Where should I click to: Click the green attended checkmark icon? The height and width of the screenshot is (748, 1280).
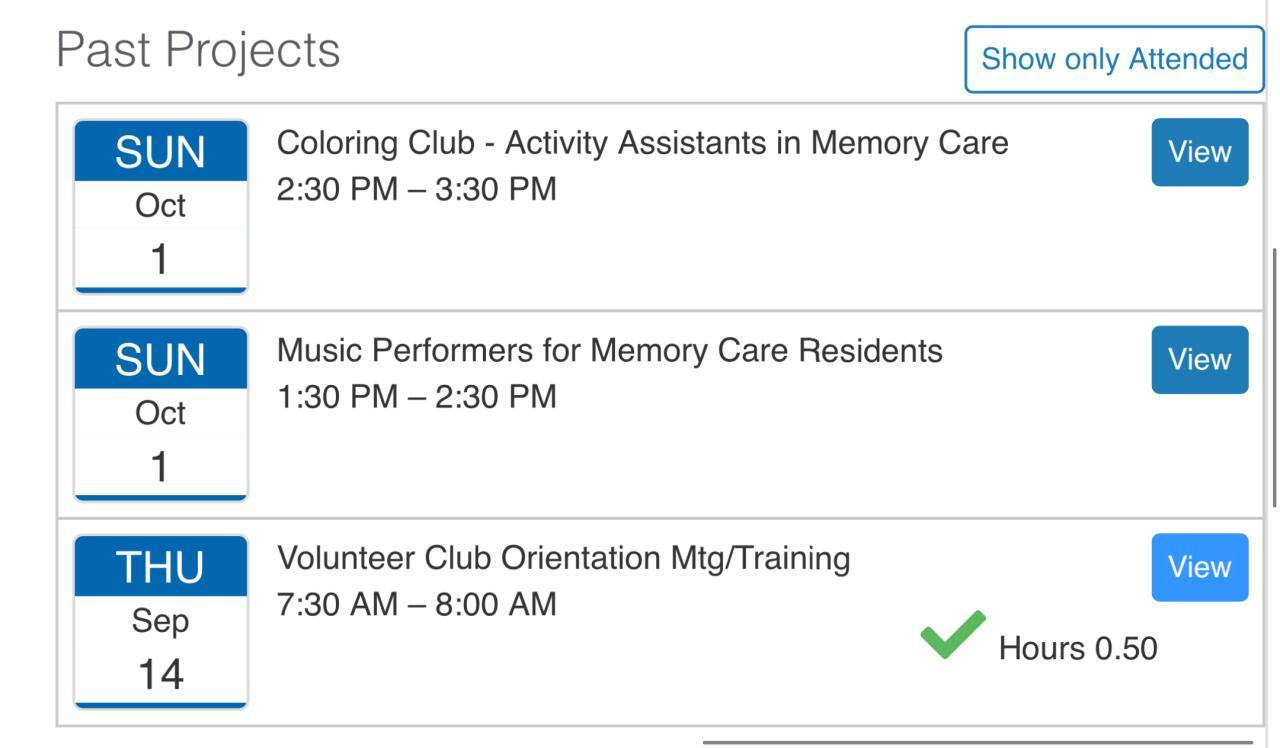pyautogui.click(x=952, y=636)
